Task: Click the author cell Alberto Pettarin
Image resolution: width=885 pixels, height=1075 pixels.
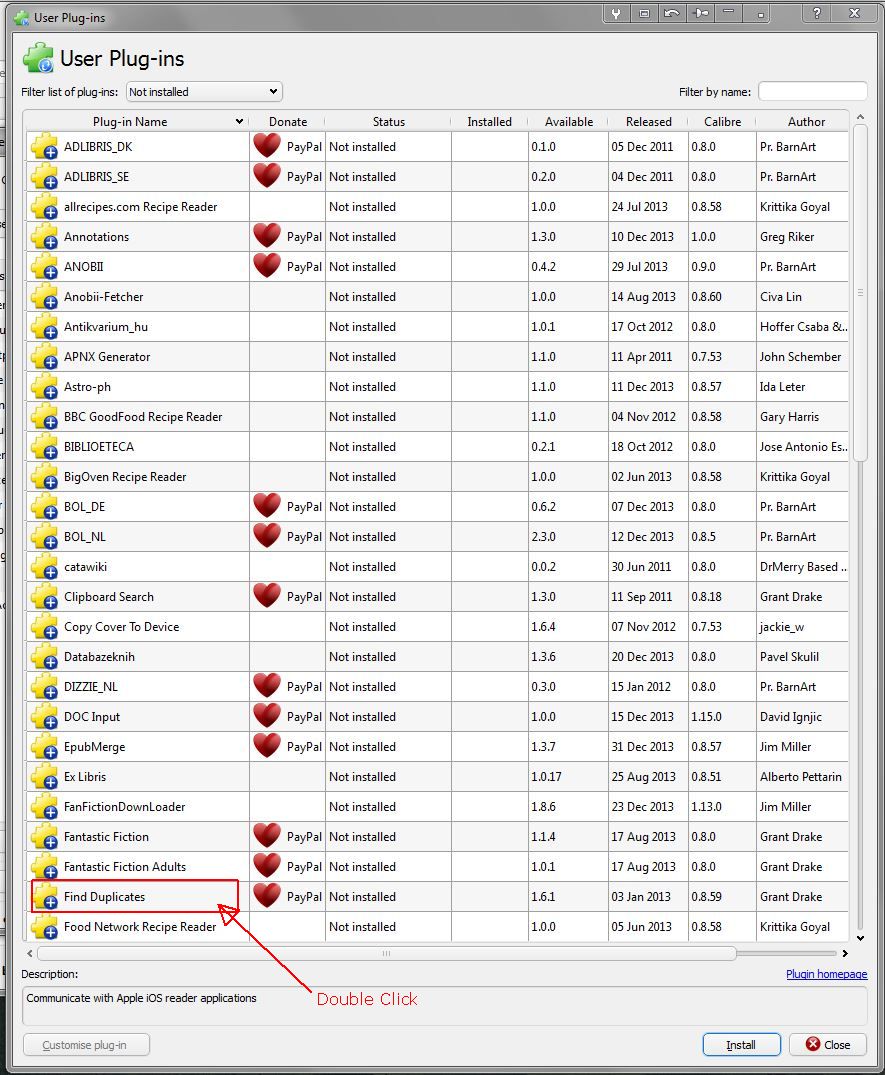Action: pos(800,777)
